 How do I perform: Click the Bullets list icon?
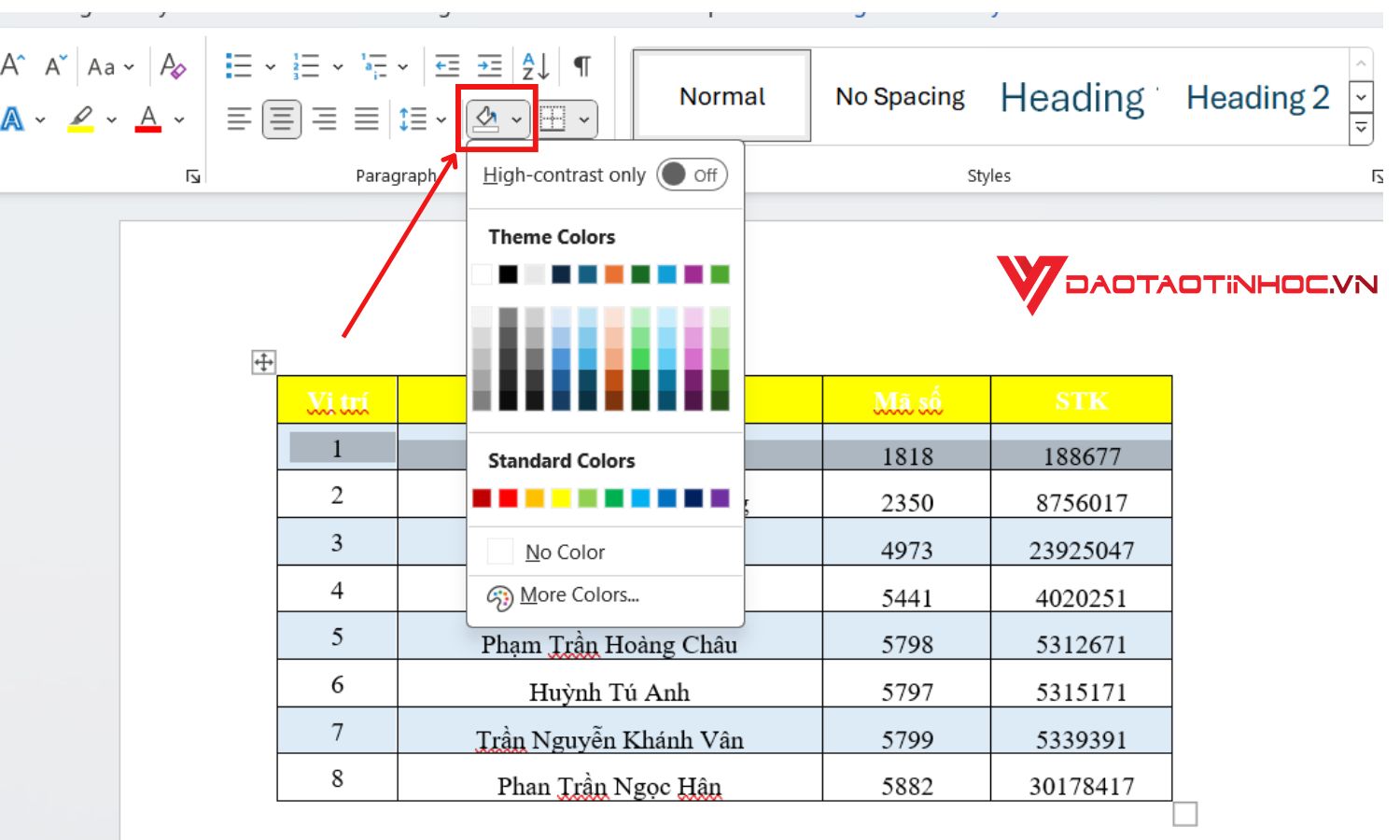(239, 65)
